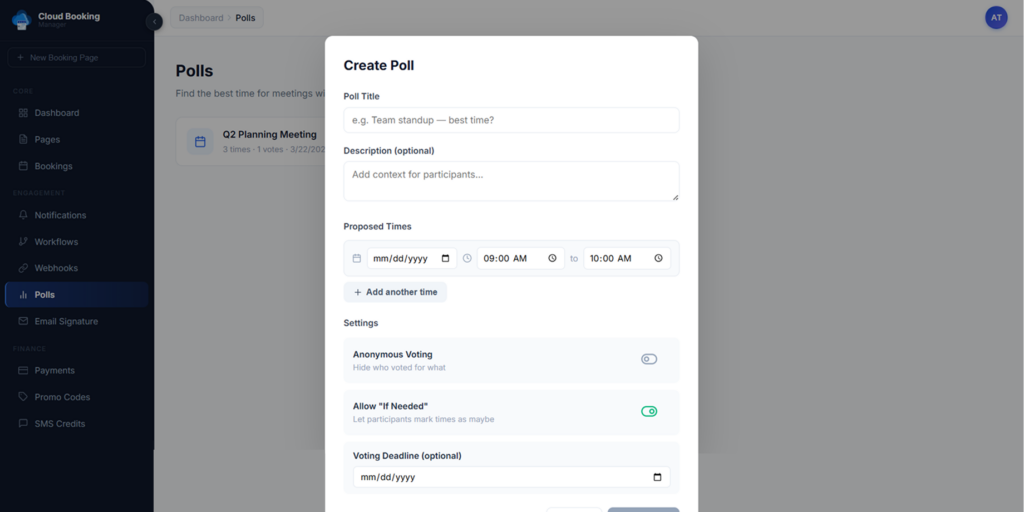Viewport: 1024px width, 512px height.
Task: Open the end time clock picker
Action: tap(658, 258)
